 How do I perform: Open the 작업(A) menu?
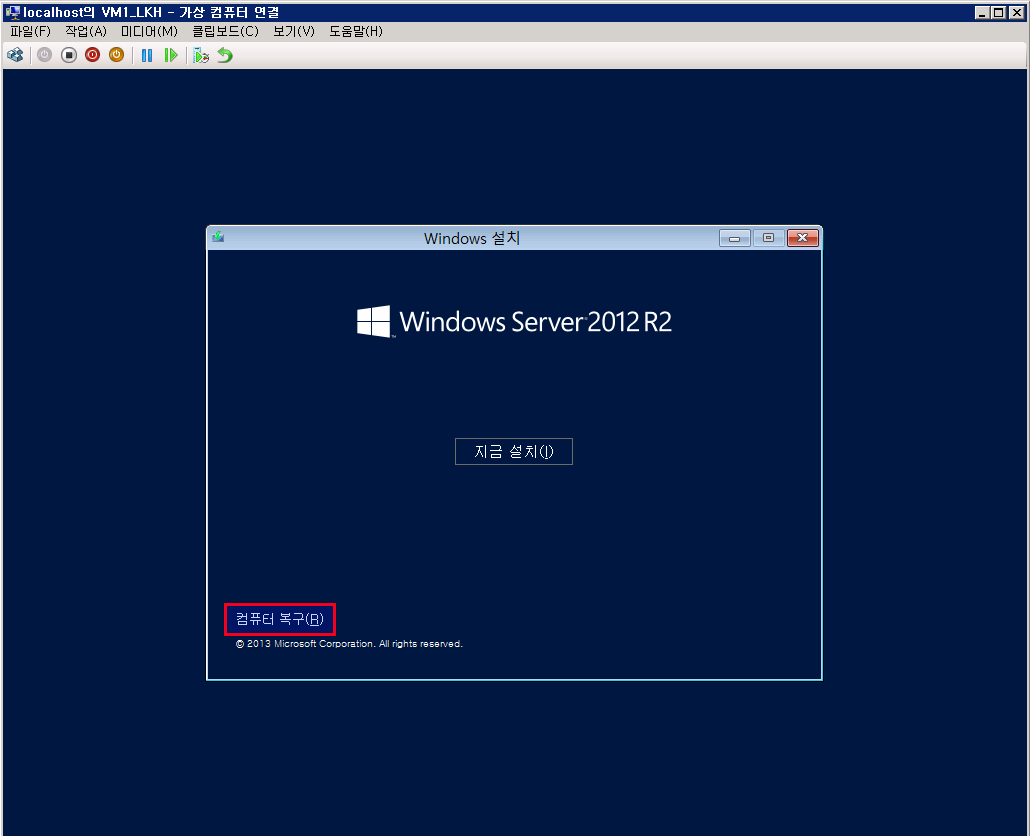85,32
